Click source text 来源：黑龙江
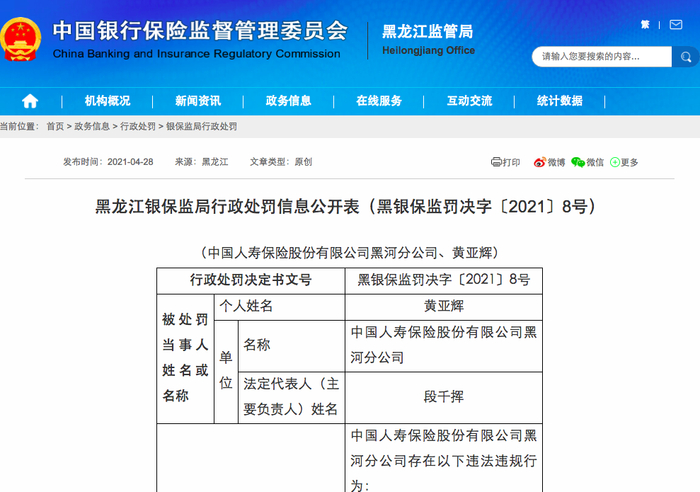 pos(201,162)
